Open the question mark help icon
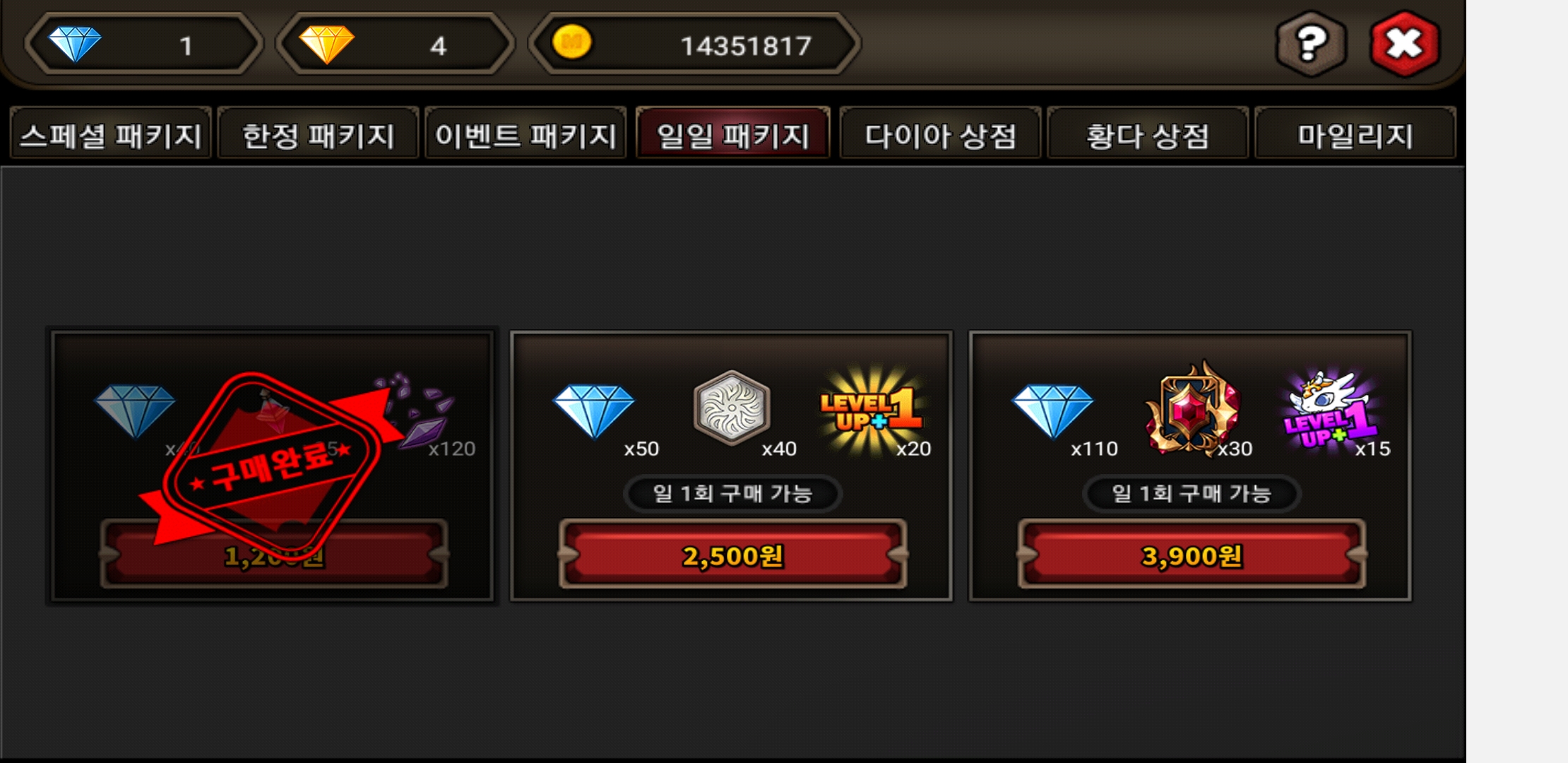The height and width of the screenshot is (763, 1568). point(1310,44)
